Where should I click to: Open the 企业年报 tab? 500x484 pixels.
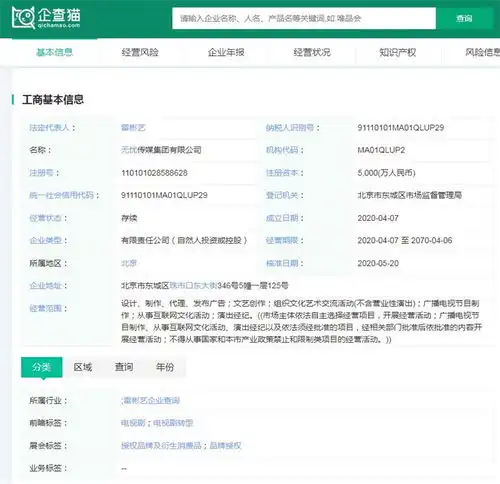point(226,52)
